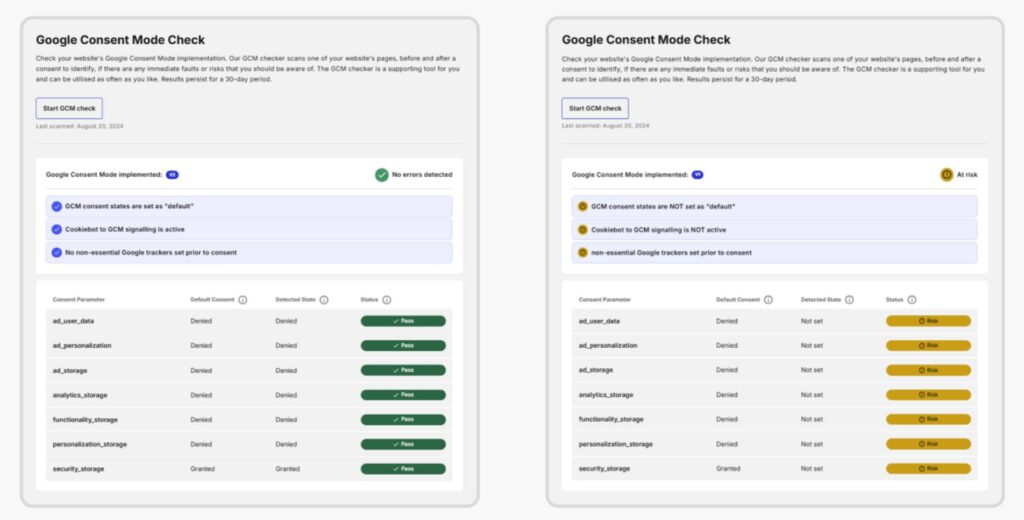Screen dimensions: 1024x520
Task: Click Risk badge for ad_storage
Action: 928,370
